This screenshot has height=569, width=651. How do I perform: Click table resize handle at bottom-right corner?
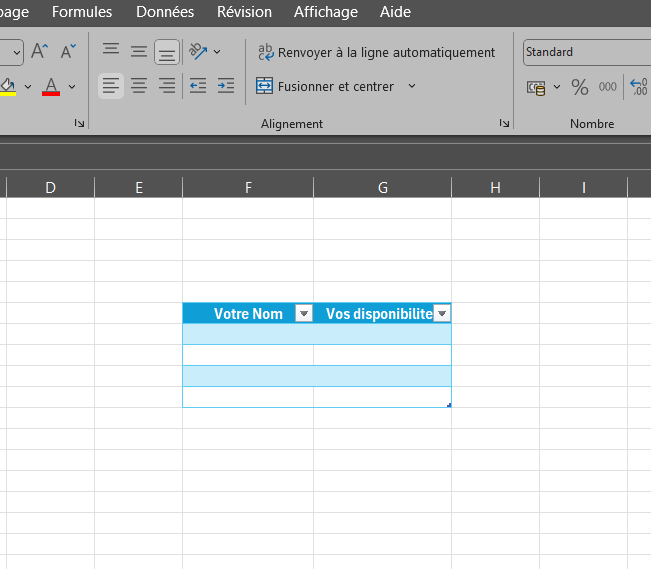(449, 405)
